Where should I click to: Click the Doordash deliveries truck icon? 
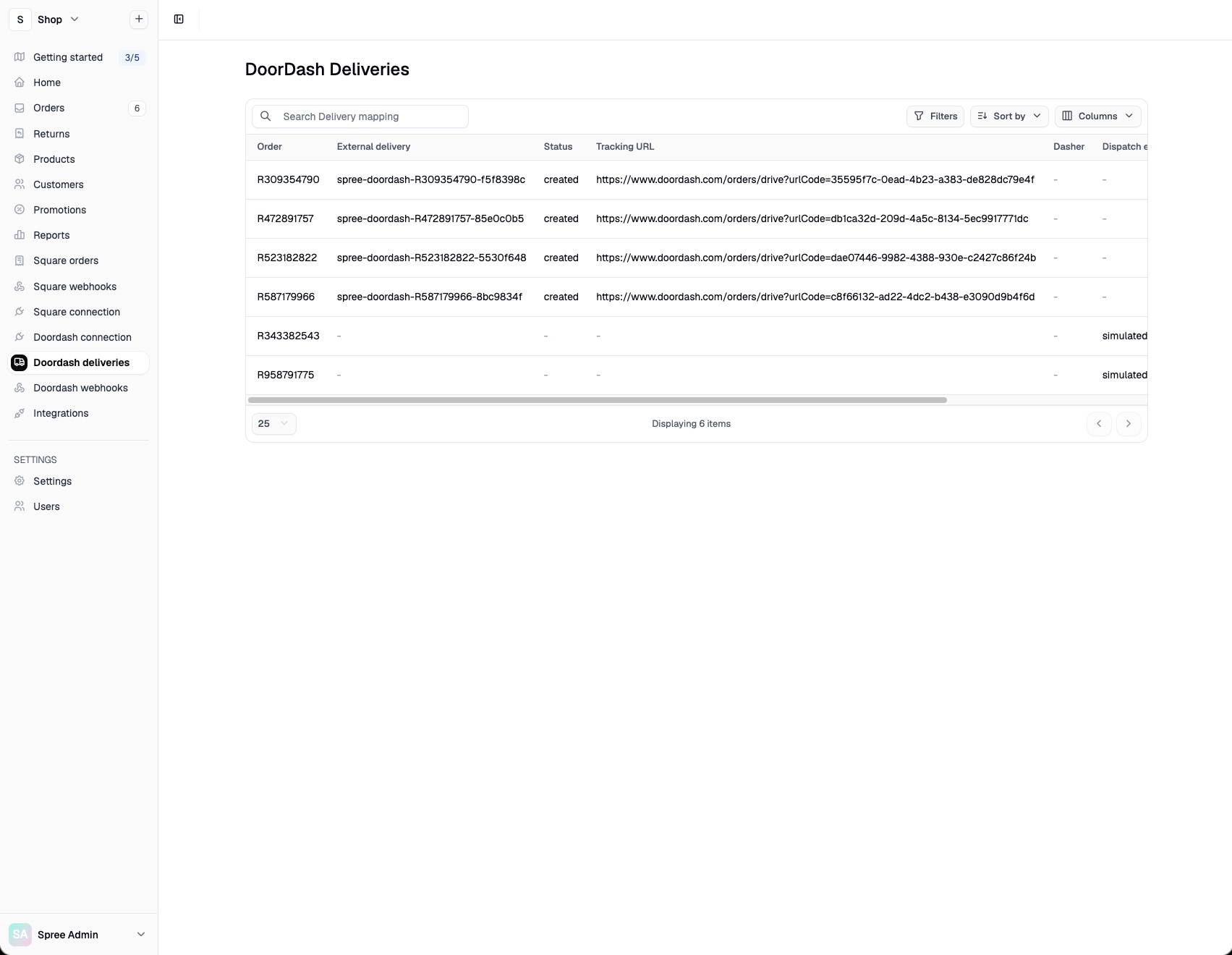coord(20,362)
